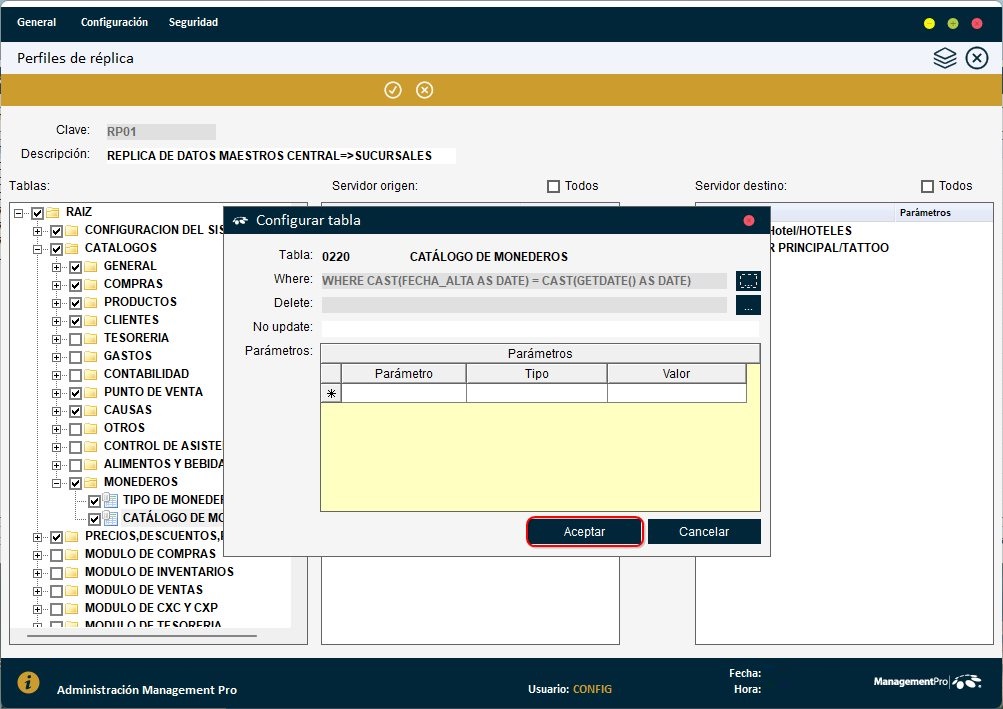The height and width of the screenshot is (709, 1003).
Task: Click the ellipsis button beside the Delete field
Action: pos(749,304)
